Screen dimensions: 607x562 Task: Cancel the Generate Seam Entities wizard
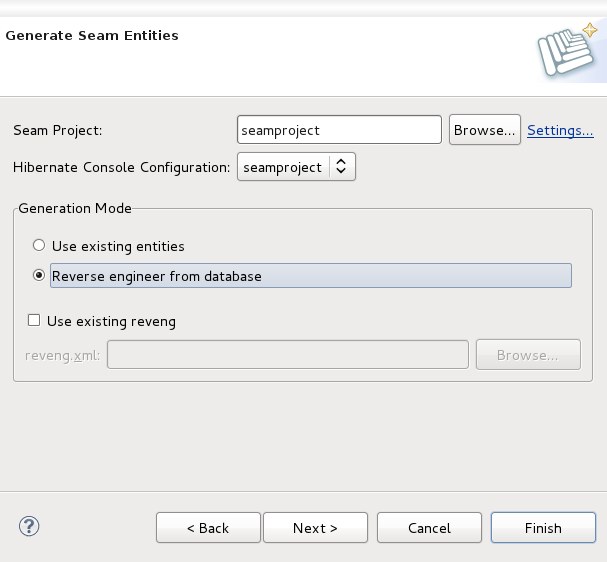[429, 528]
